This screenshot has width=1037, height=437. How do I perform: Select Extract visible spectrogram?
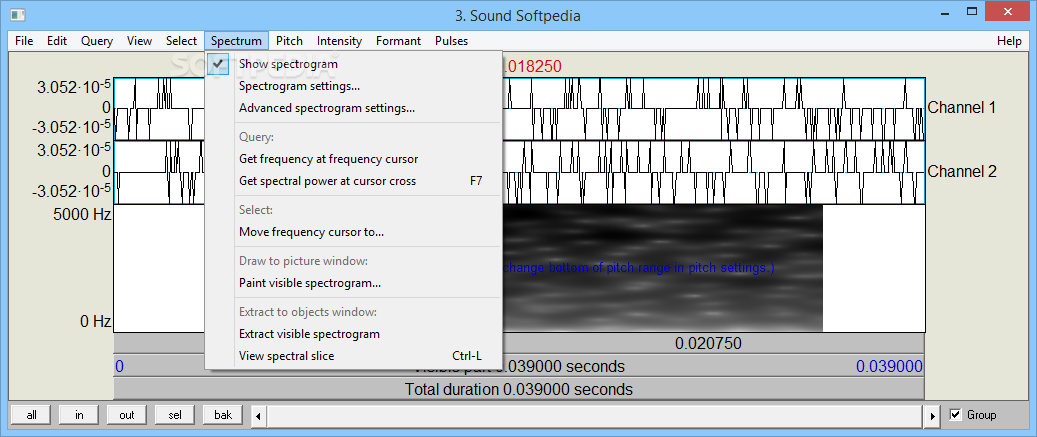click(x=353, y=334)
